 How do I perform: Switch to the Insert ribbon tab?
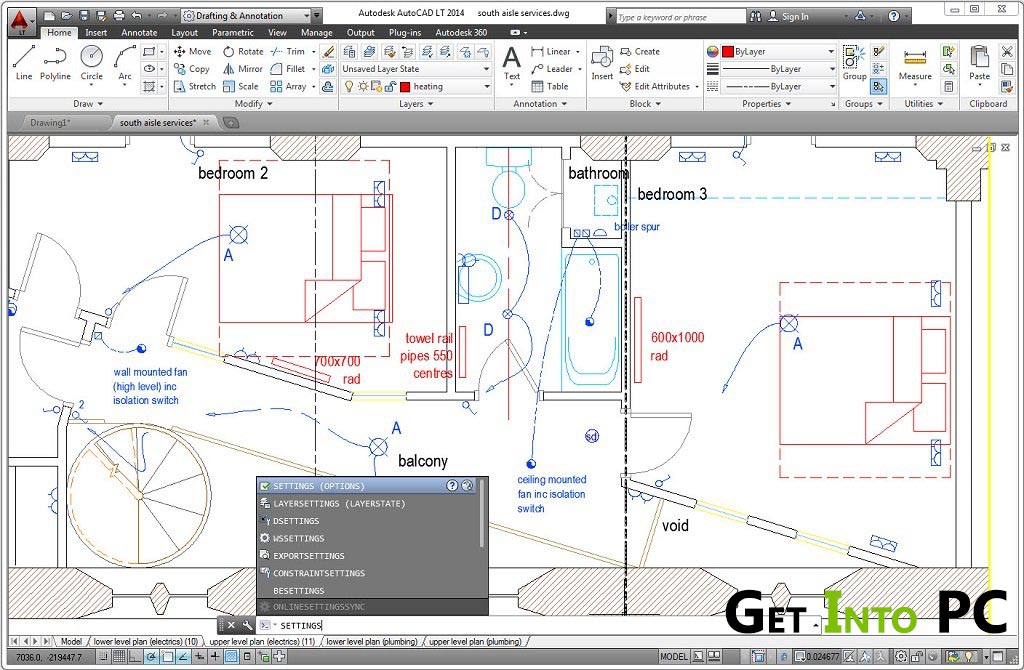96,32
